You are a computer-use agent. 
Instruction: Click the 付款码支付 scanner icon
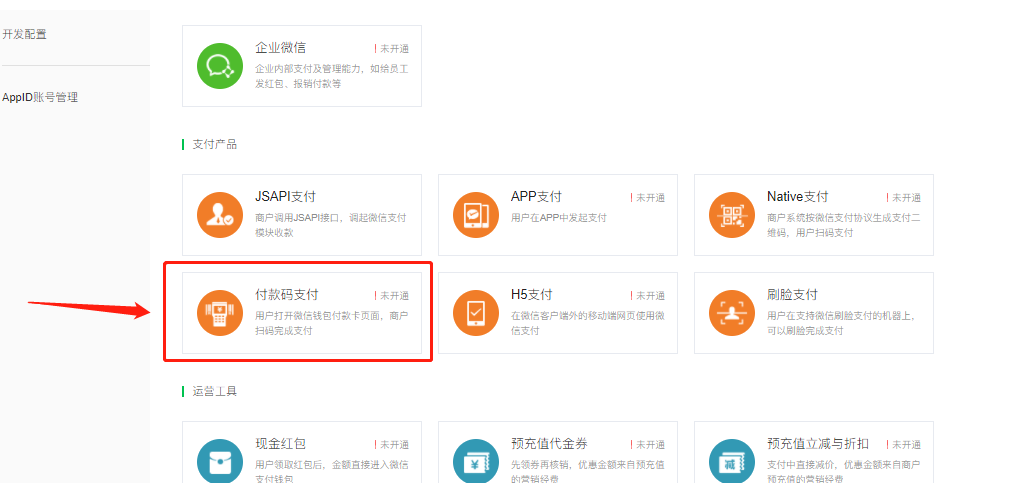coord(220,313)
